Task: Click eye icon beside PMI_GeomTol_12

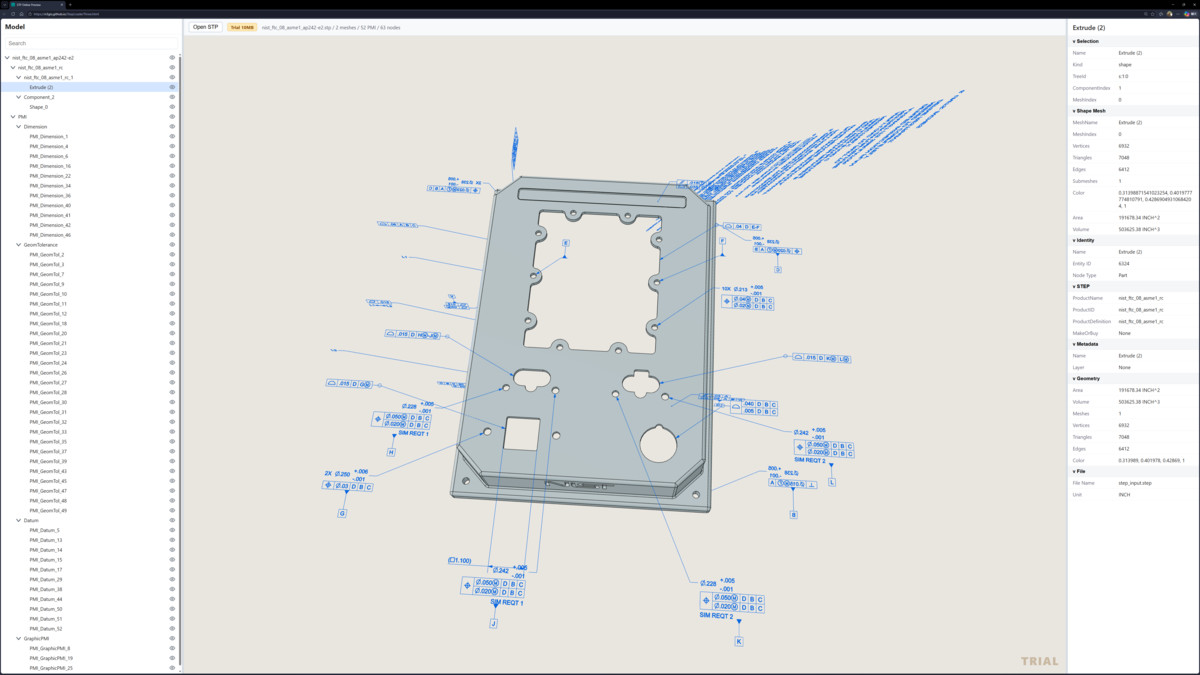Action: 172,314
